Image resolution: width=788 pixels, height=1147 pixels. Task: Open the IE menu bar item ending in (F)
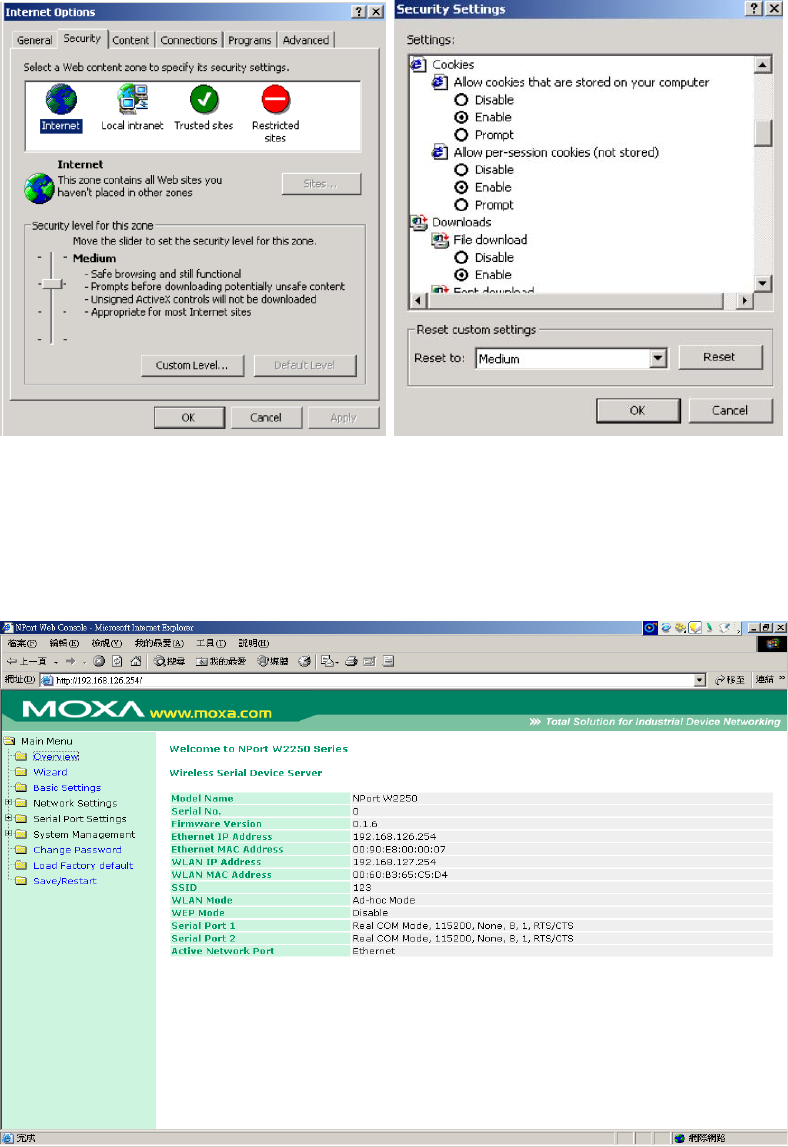22,643
